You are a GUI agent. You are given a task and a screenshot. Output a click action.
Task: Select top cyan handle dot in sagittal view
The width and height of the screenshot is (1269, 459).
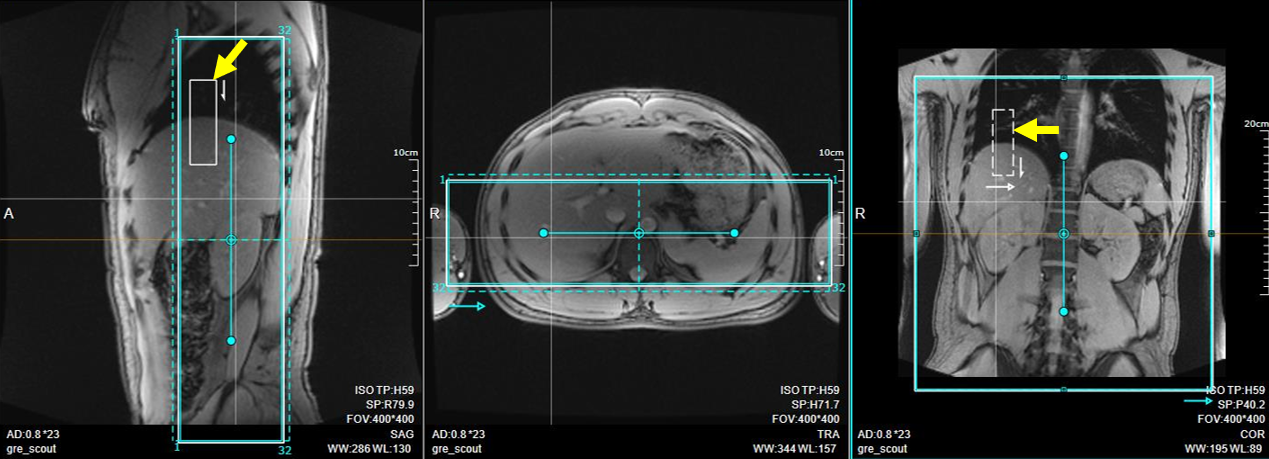tap(231, 139)
